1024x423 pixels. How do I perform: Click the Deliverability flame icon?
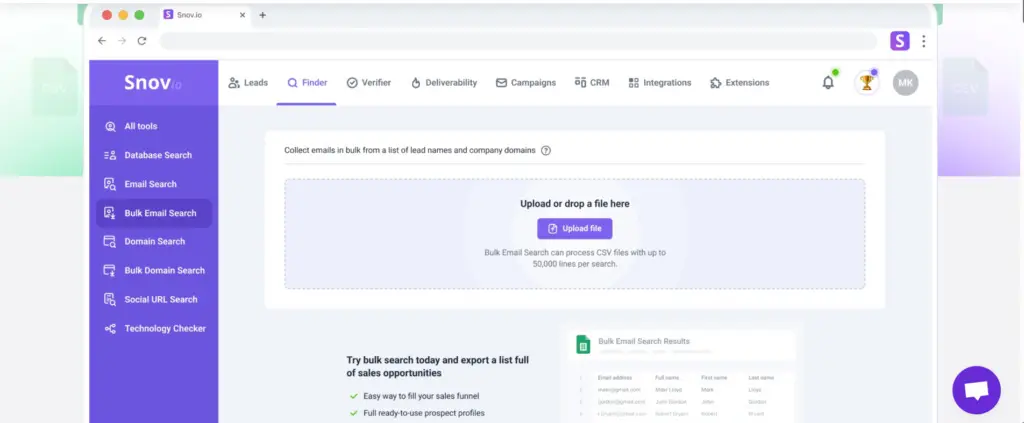click(415, 83)
